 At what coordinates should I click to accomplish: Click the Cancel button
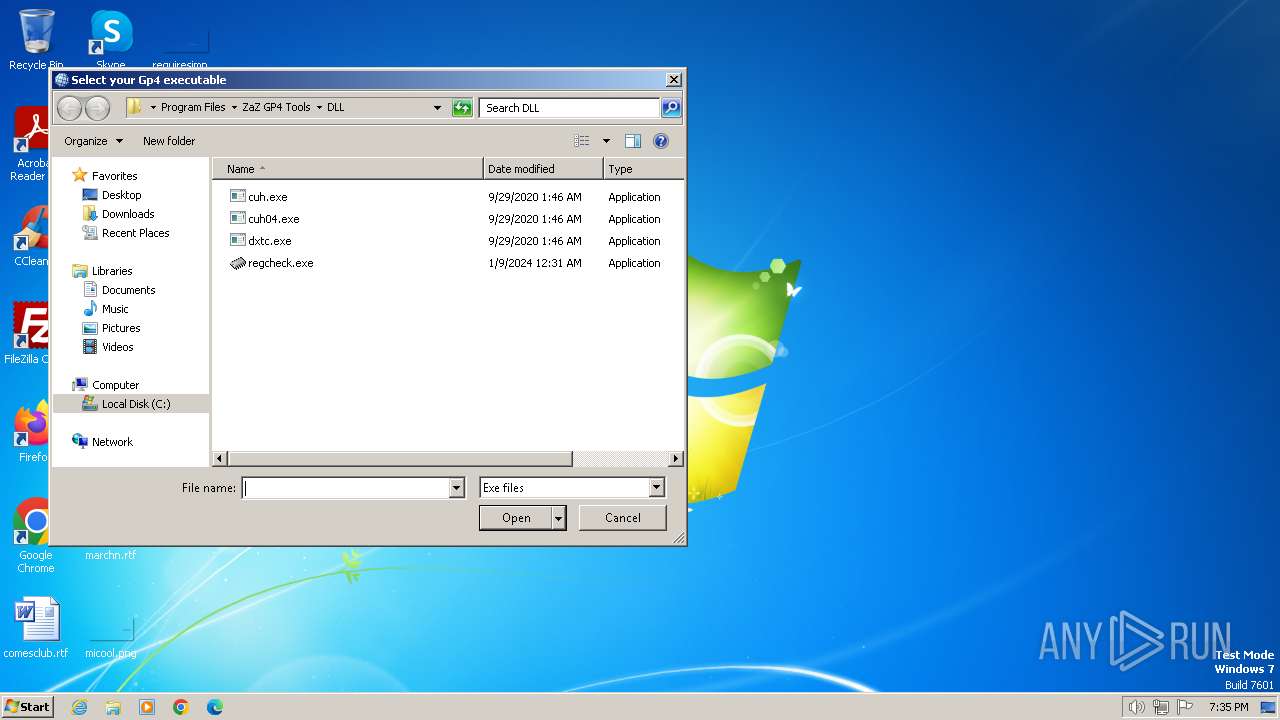(623, 518)
